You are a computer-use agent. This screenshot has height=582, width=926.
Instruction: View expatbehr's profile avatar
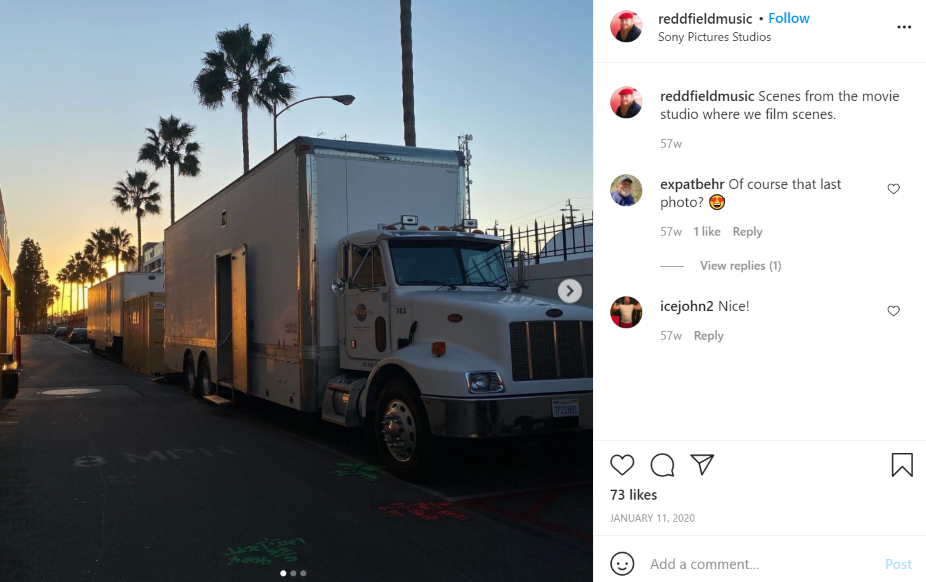click(626, 190)
